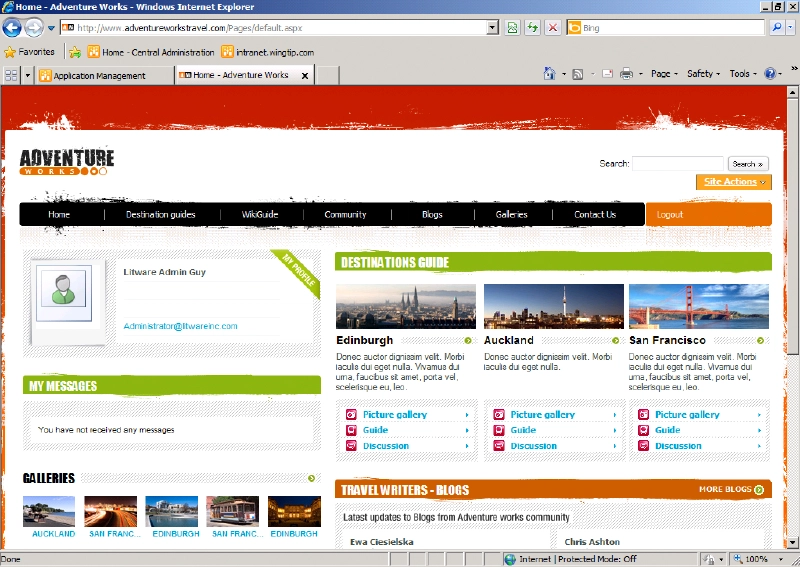The image size is (800, 567).
Task: Click the Home page icon in command bar
Action: tap(549, 74)
